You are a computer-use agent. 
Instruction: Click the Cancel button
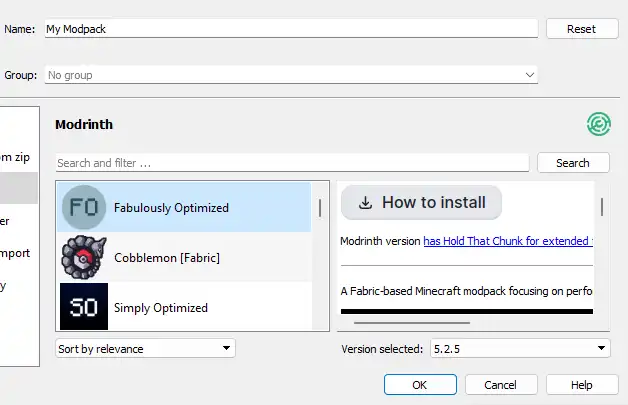[500, 385]
